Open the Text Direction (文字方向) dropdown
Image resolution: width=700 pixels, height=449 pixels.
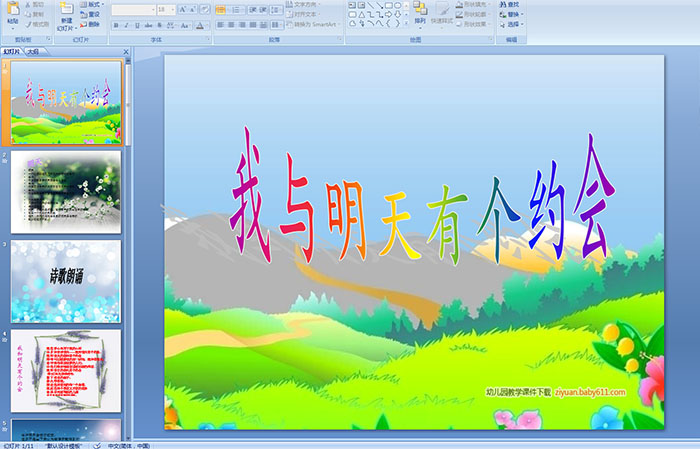pos(303,4)
